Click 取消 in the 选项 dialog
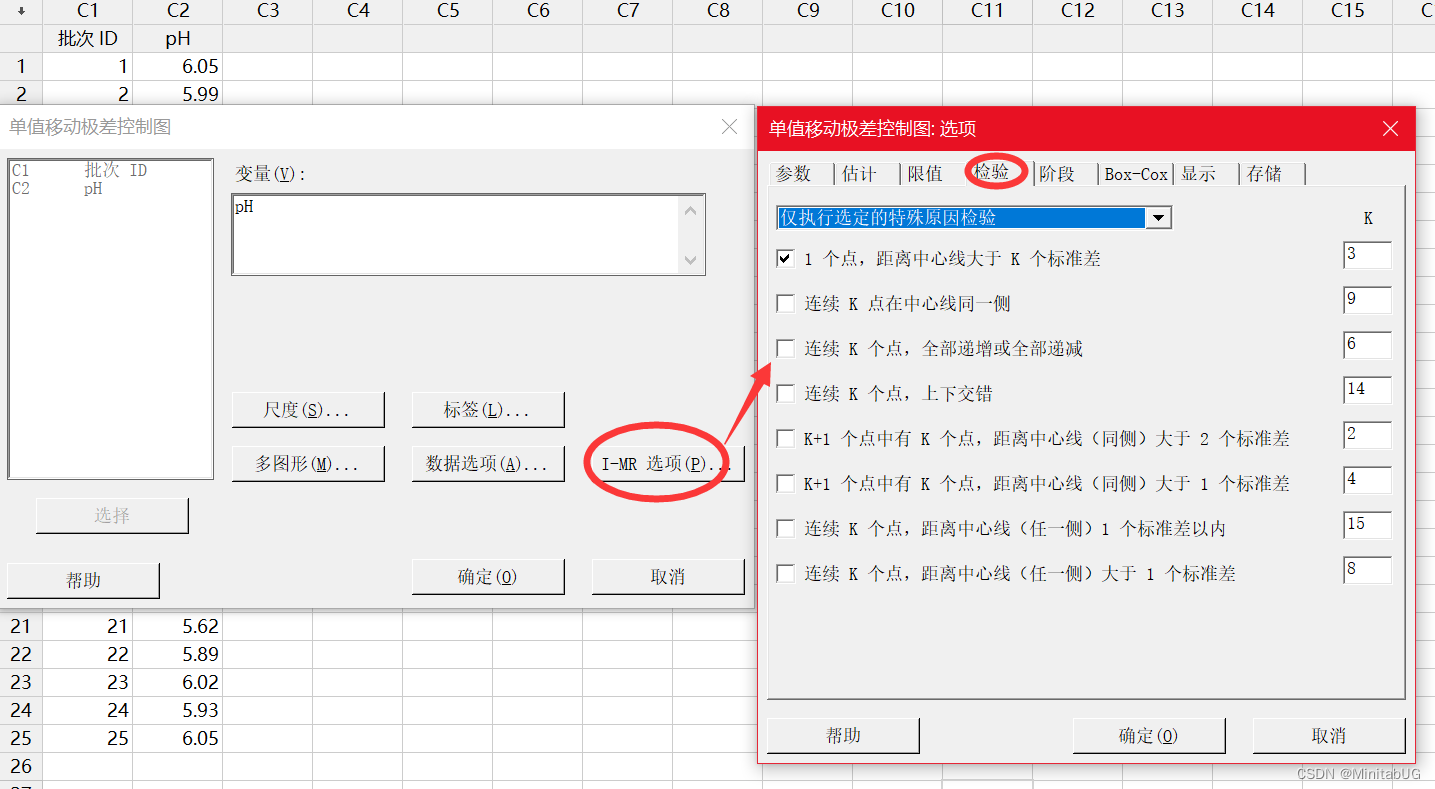The image size is (1435, 789). coord(1329,736)
